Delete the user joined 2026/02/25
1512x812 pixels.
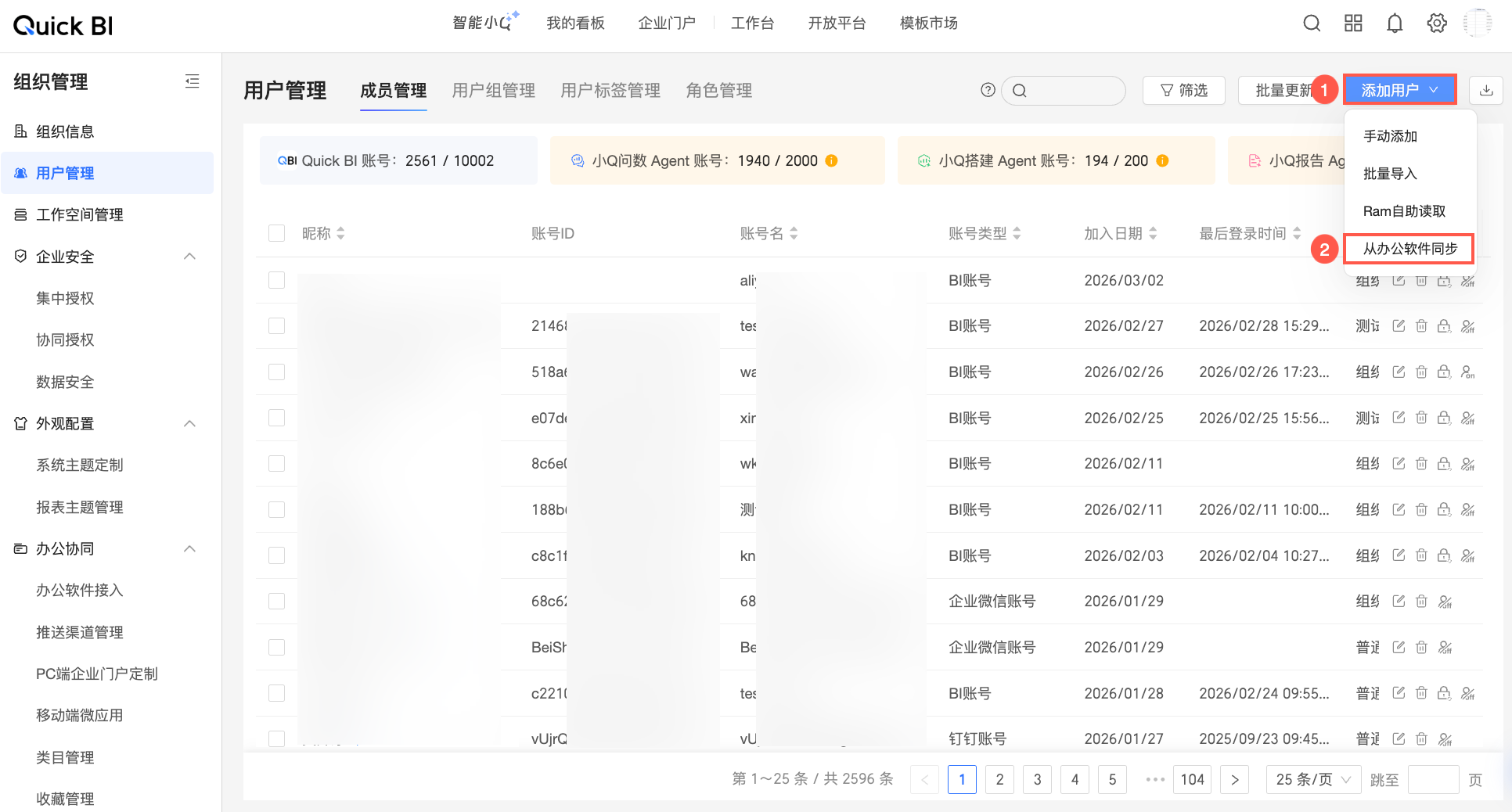point(1421,418)
